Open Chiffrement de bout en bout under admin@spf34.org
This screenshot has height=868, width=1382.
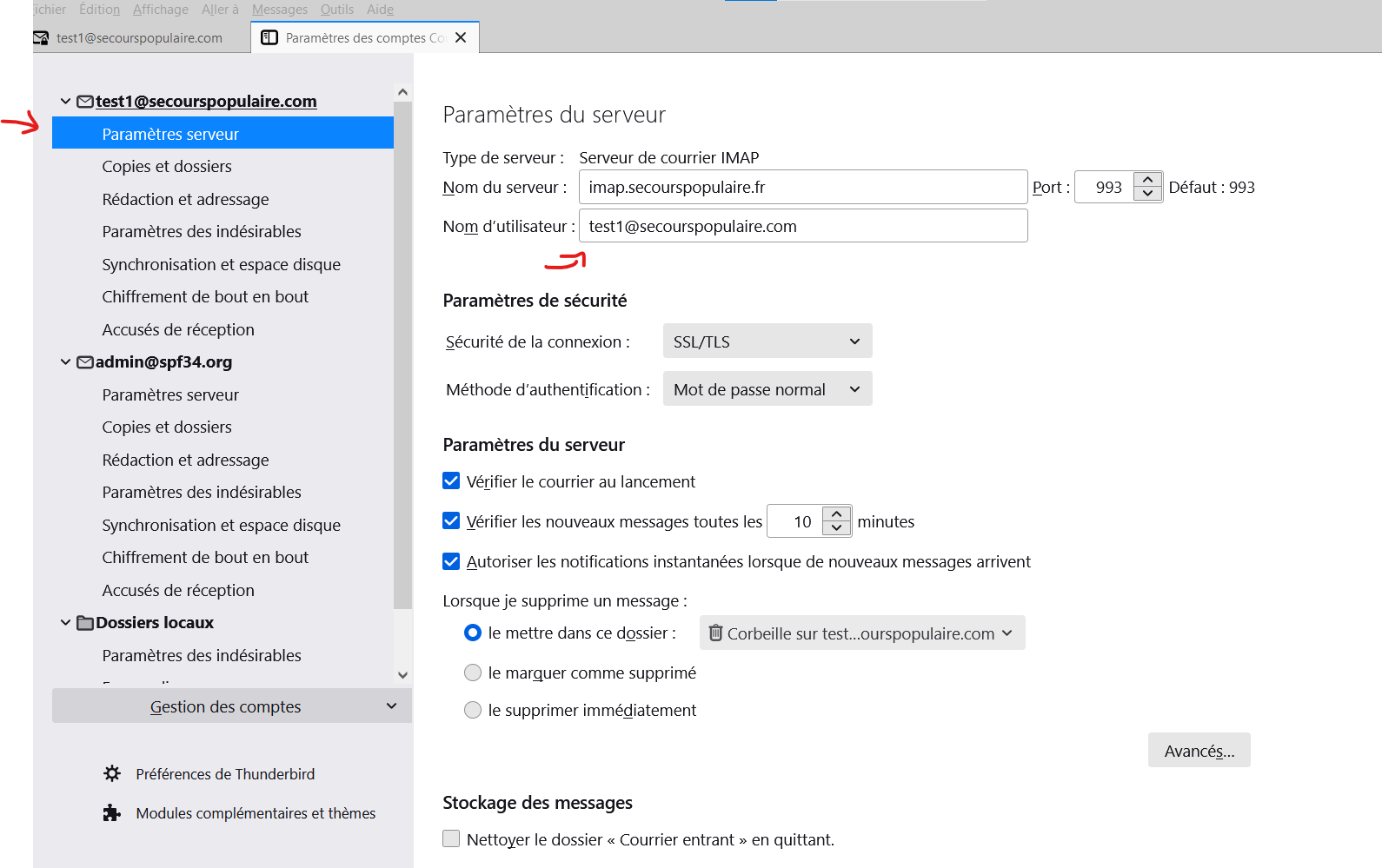coord(205,558)
